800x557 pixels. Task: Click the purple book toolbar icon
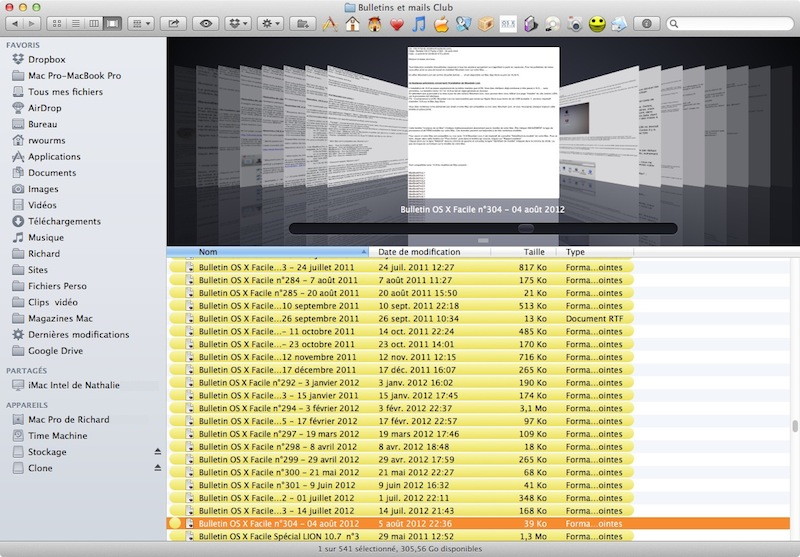point(531,24)
